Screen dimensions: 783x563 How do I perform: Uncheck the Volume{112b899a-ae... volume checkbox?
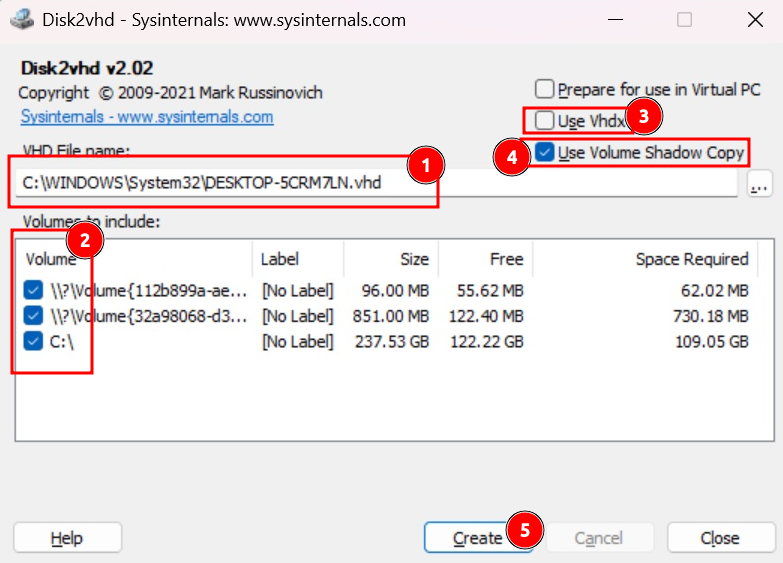coord(33,290)
